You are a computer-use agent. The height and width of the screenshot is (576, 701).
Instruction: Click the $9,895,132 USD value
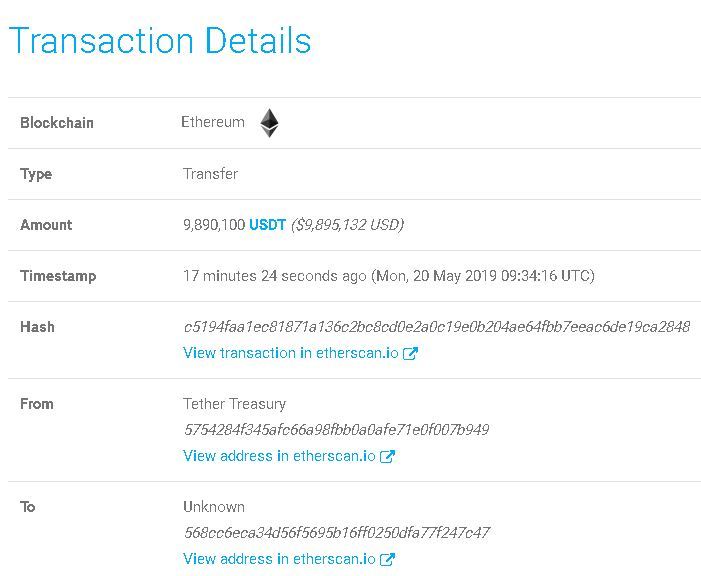tap(347, 225)
